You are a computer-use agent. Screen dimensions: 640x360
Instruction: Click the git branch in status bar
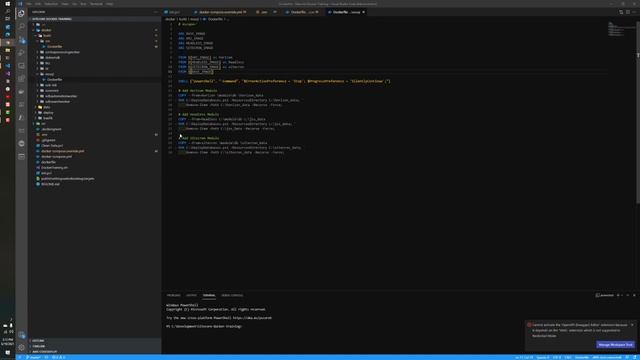click(x=33, y=358)
